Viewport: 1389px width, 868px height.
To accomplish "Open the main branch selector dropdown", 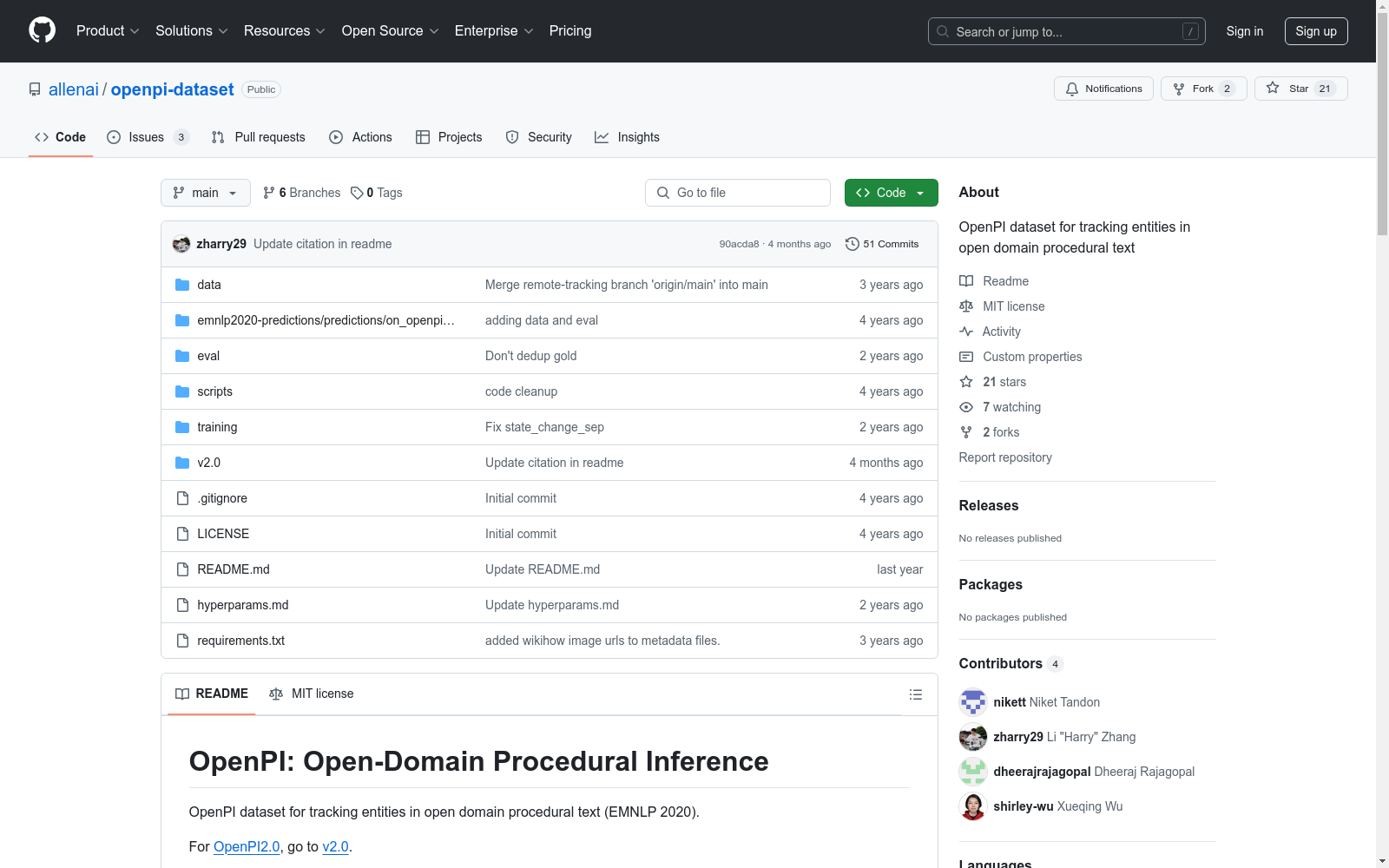I will [x=206, y=193].
